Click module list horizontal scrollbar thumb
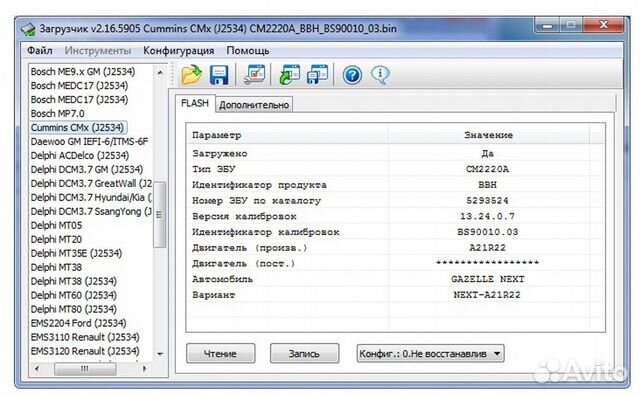Screen dimensions: 640x397 tap(85, 369)
